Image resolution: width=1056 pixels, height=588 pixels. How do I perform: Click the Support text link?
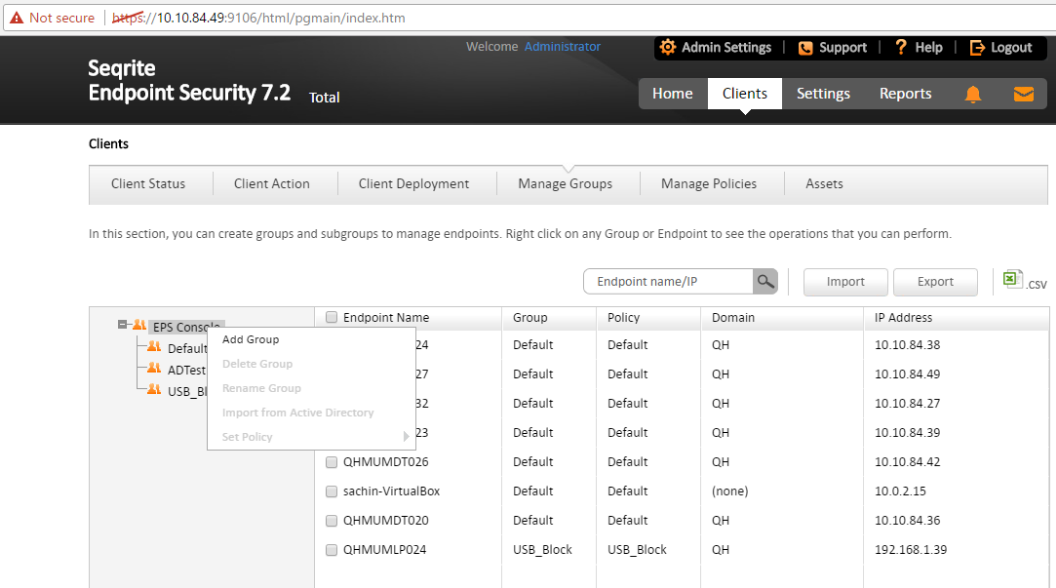tap(843, 47)
